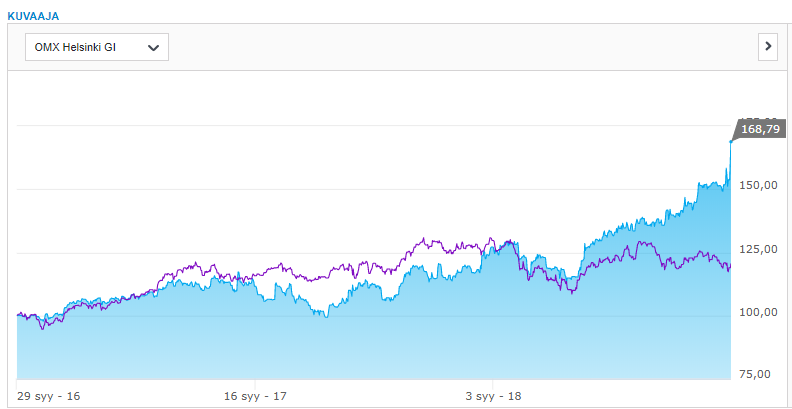
Task: Select the 29 syy - 16 date marker
Action: click(x=49, y=397)
